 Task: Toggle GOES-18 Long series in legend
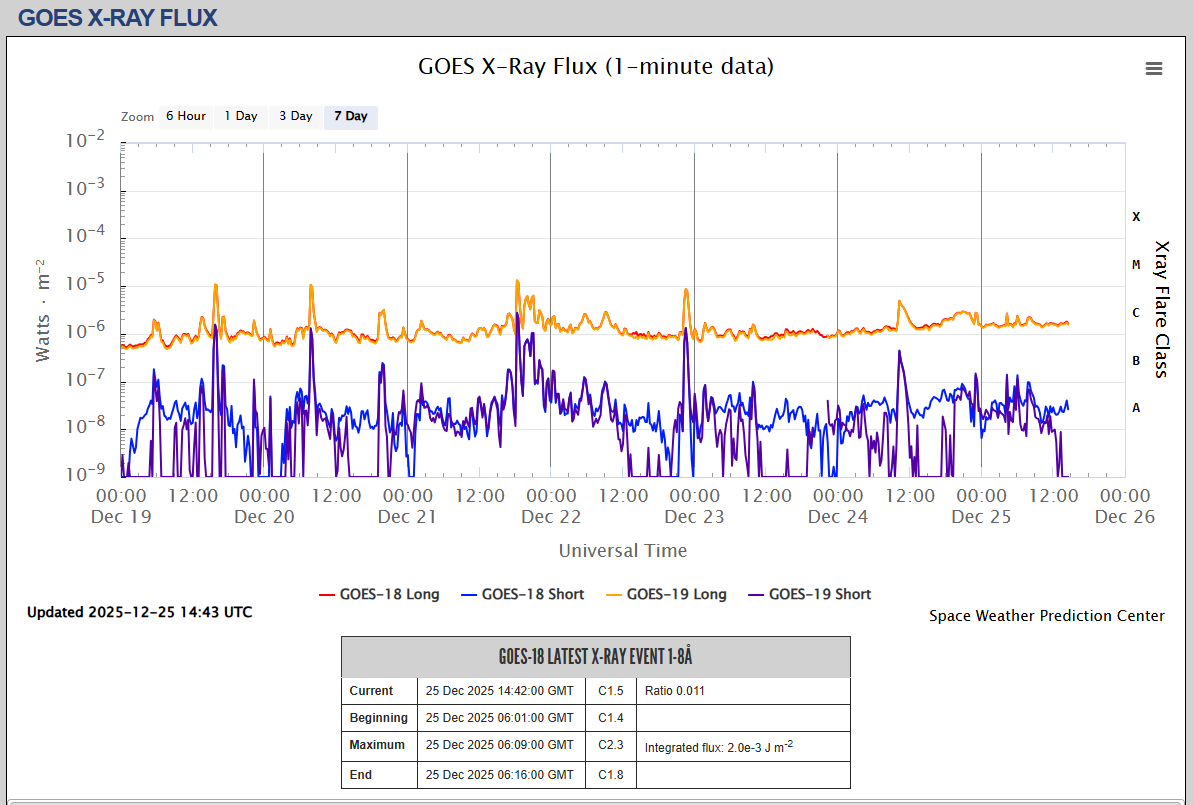(389, 594)
